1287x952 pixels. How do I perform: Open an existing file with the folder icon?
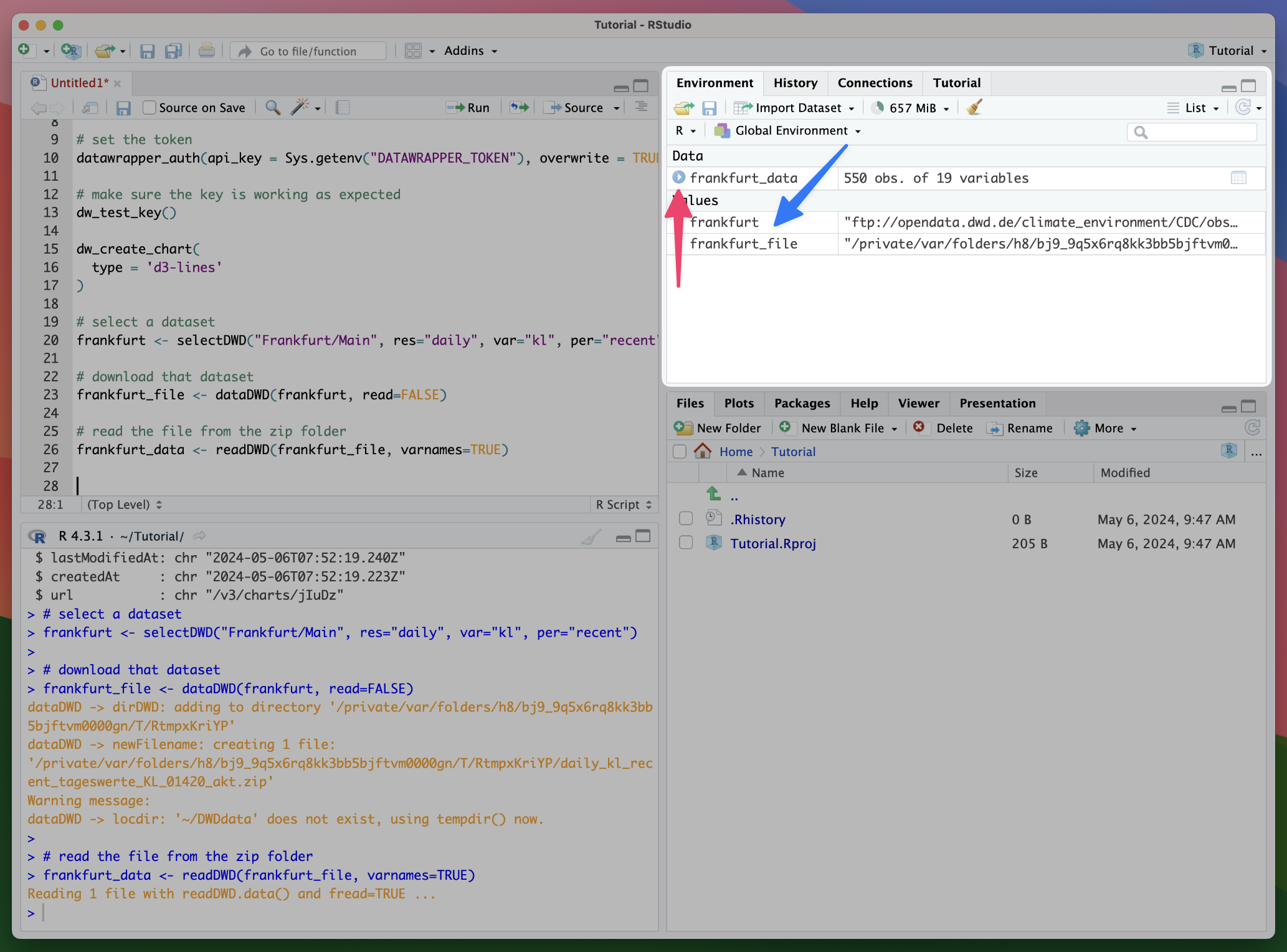pos(105,50)
